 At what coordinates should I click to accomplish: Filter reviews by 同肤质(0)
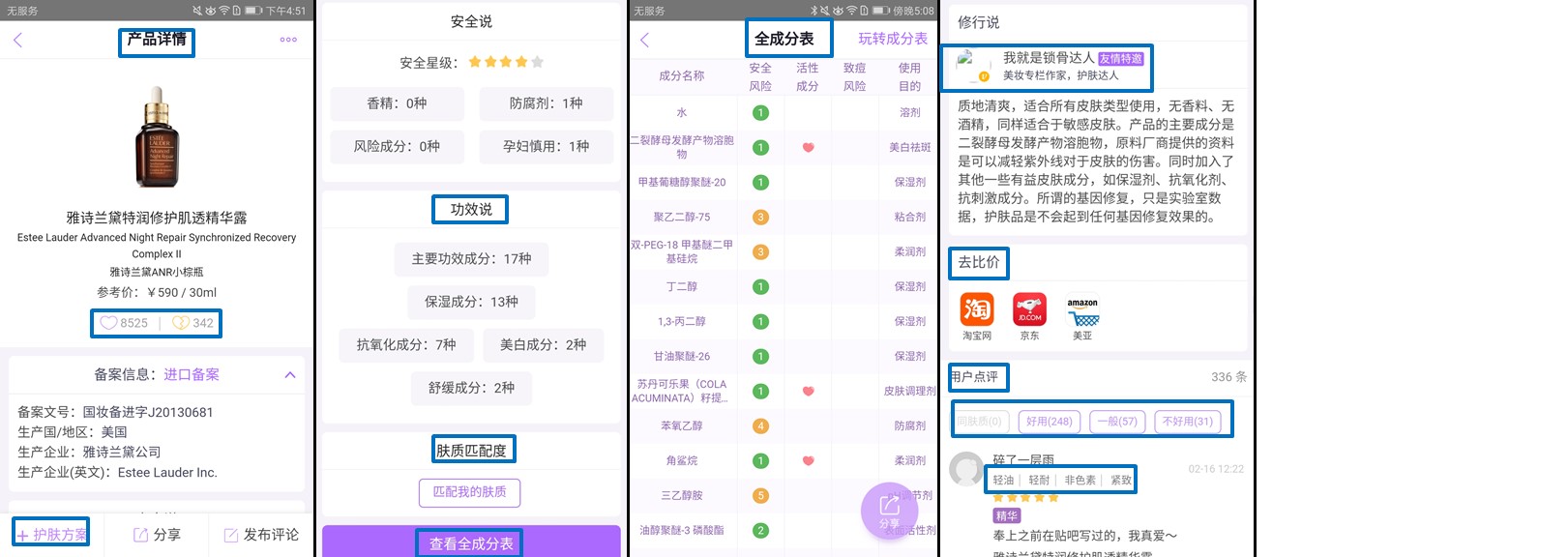pyautogui.click(x=981, y=422)
